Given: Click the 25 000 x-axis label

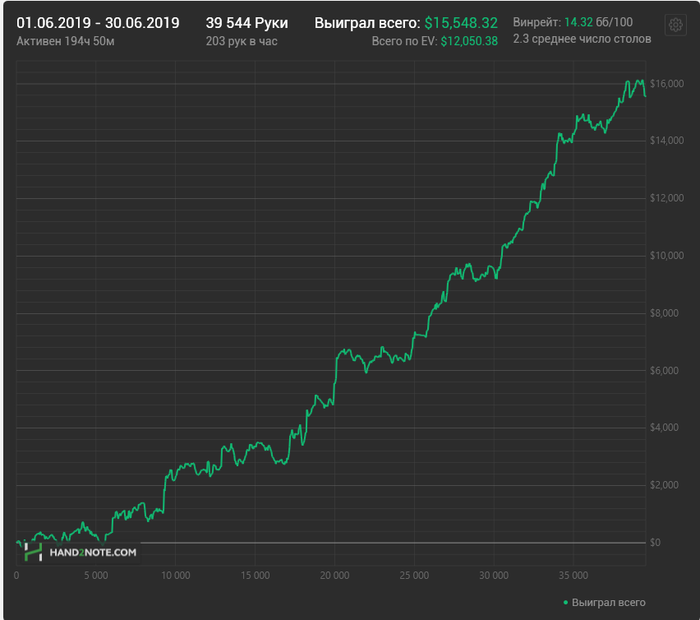Looking at the screenshot, I should [414, 575].
